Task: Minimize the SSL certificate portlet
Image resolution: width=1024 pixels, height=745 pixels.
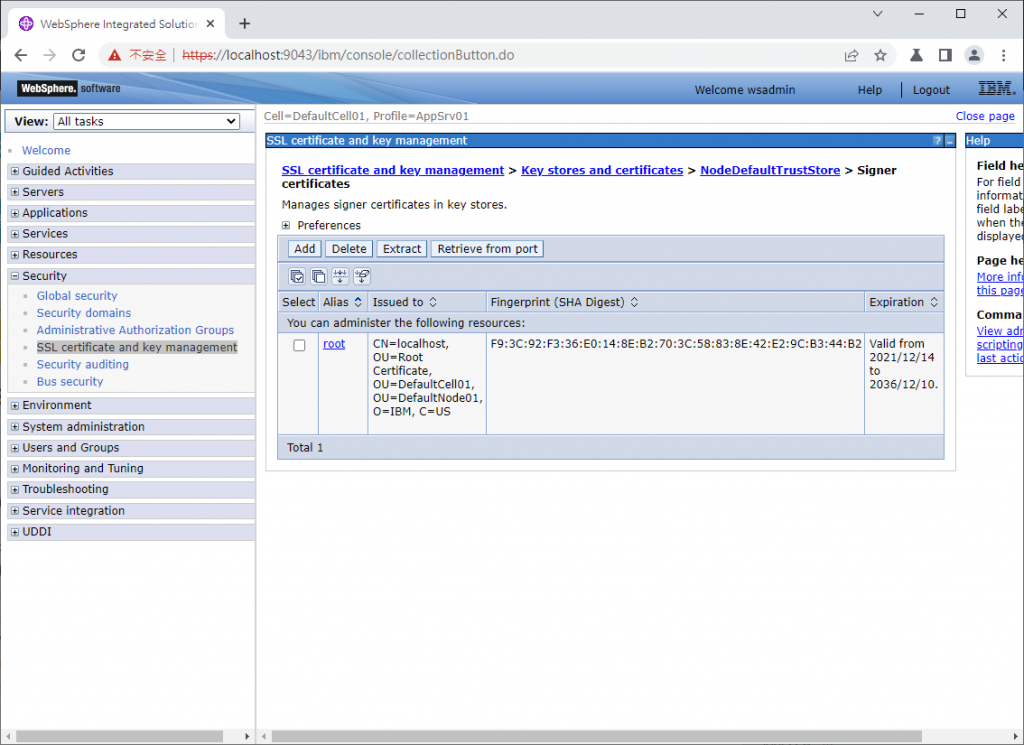Action: [950, 141]
